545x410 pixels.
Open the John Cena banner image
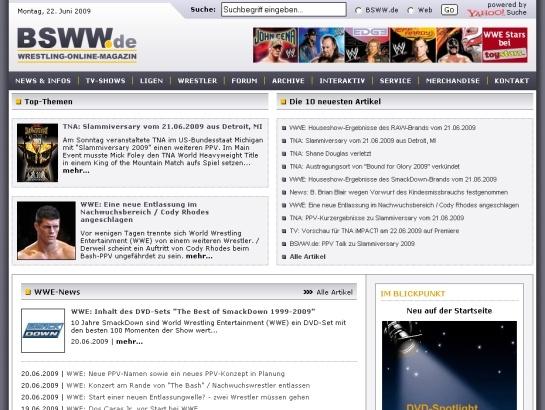275,45
